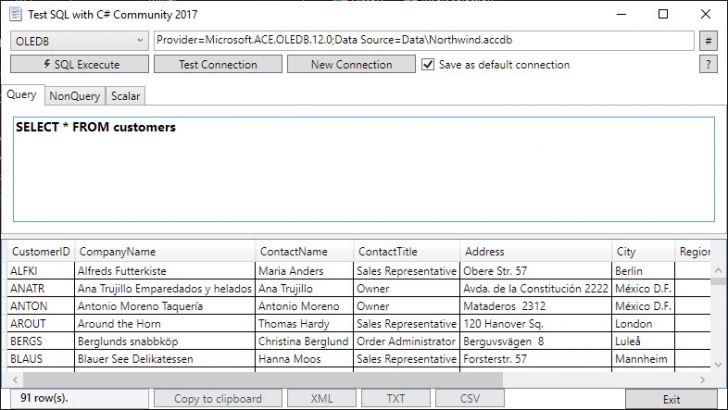Export results with the XML button
Viewport: 728px width, 410px height.
click(322, 398)
